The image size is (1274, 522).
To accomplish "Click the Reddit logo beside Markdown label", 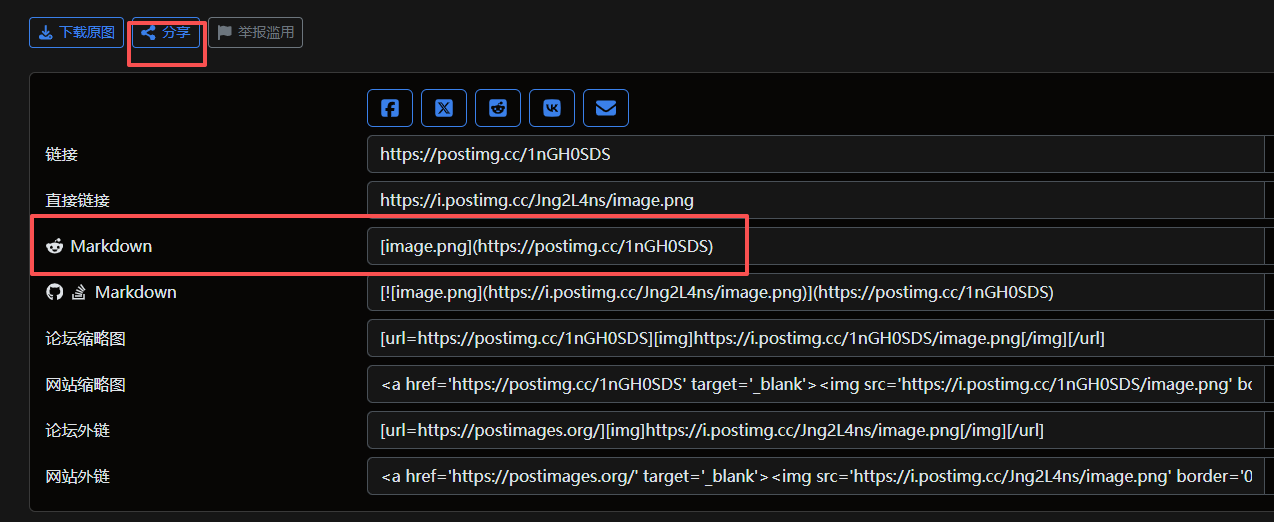I will (54, 246).
